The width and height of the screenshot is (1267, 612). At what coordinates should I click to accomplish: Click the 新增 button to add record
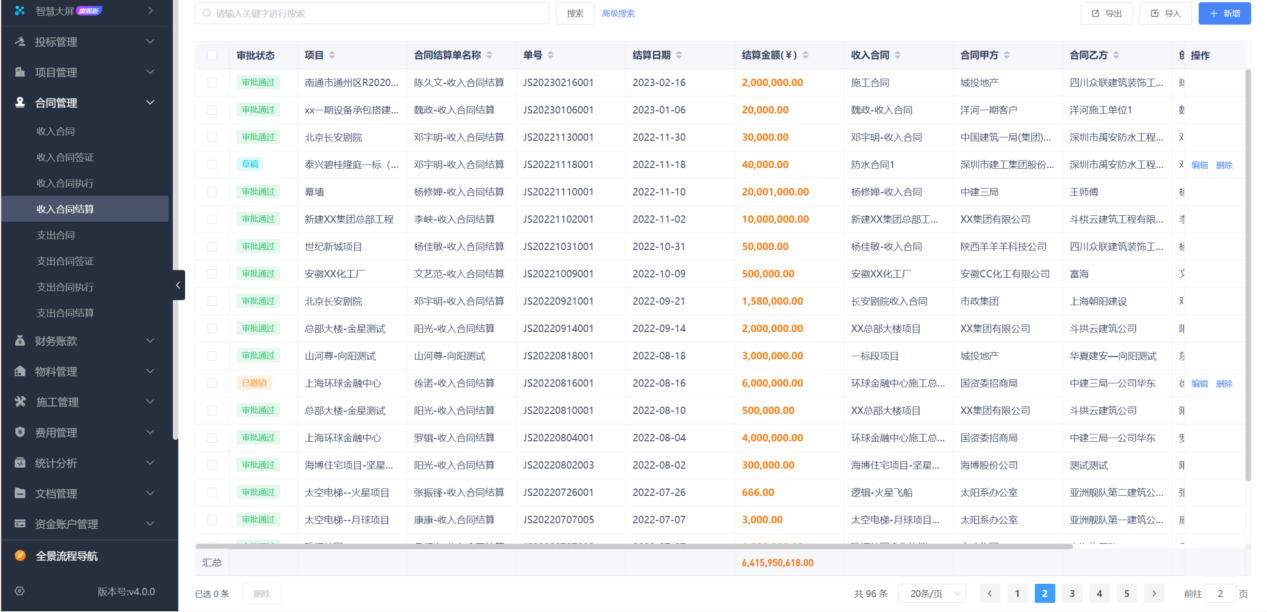tap(1223, 14)
